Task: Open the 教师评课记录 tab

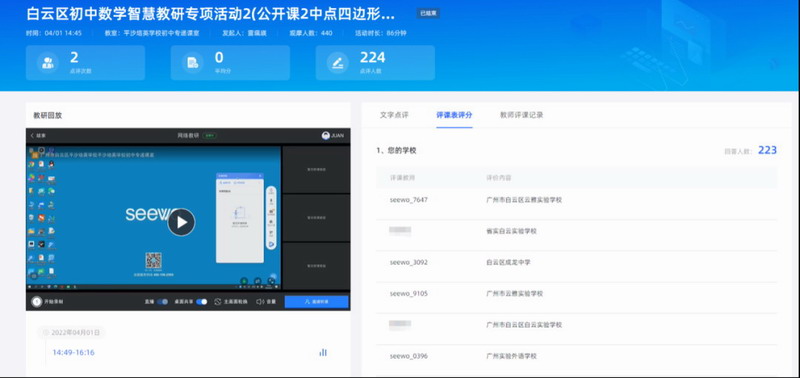Action: tap(521, 115)
